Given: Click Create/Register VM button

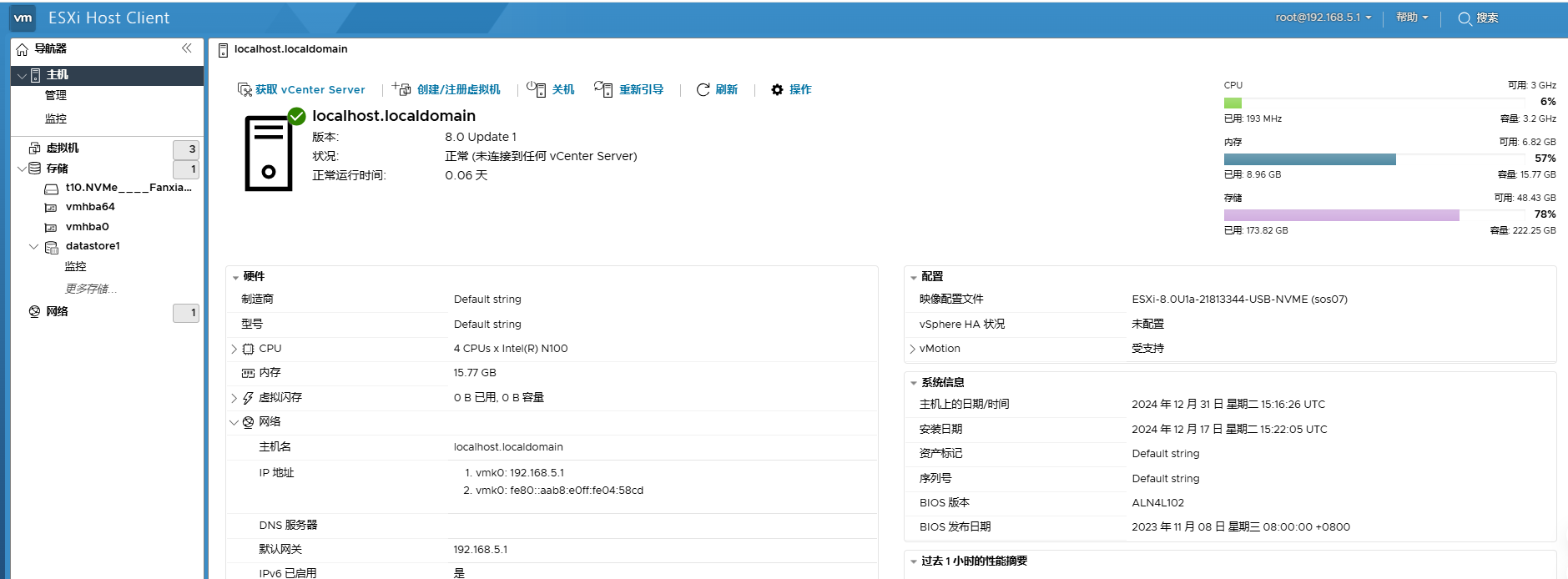Looking at the screenshot, I should (446, 89).
